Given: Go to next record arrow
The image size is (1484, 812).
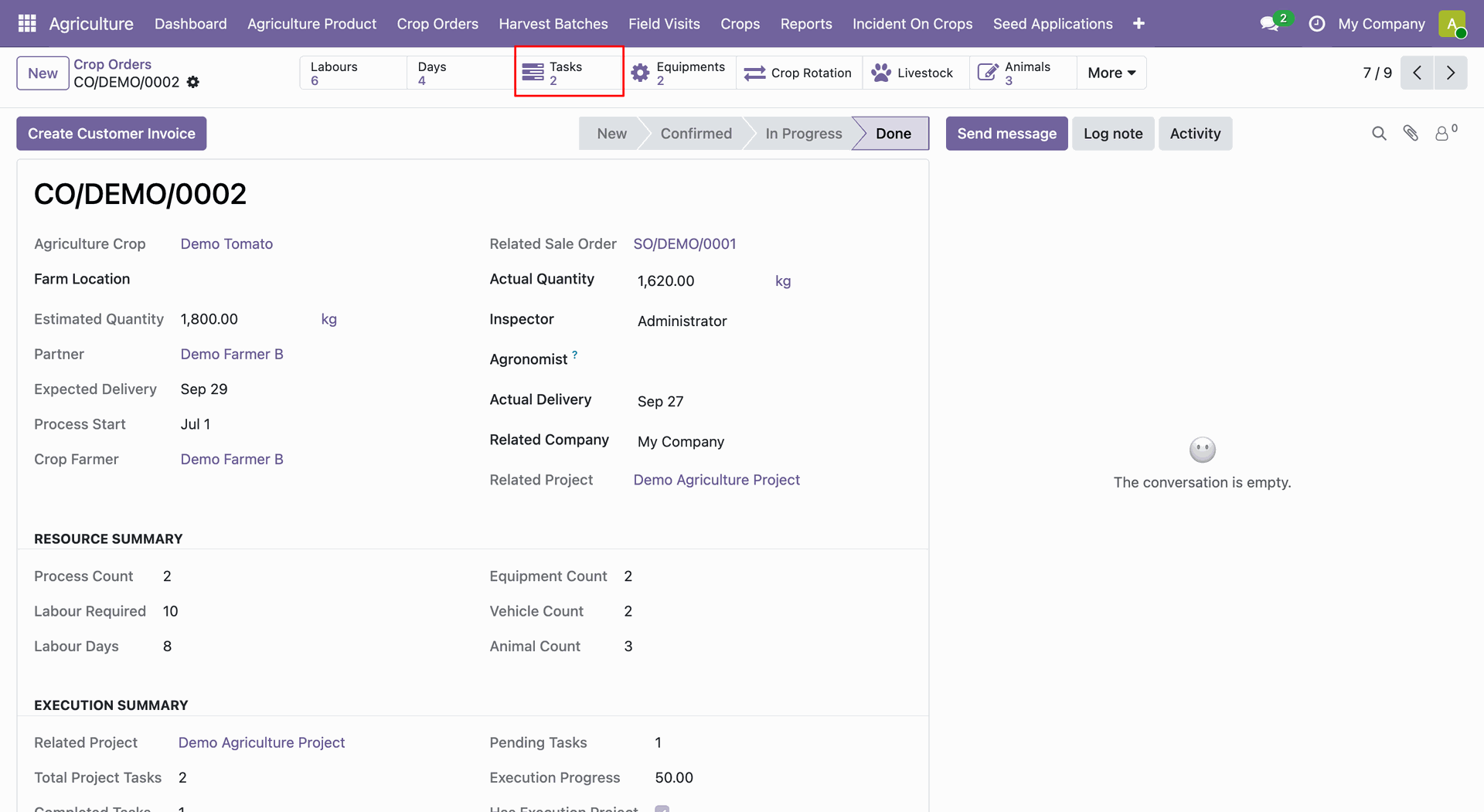Looking at the screenshot, I should pyautogui.click(x=1451, y=73).
